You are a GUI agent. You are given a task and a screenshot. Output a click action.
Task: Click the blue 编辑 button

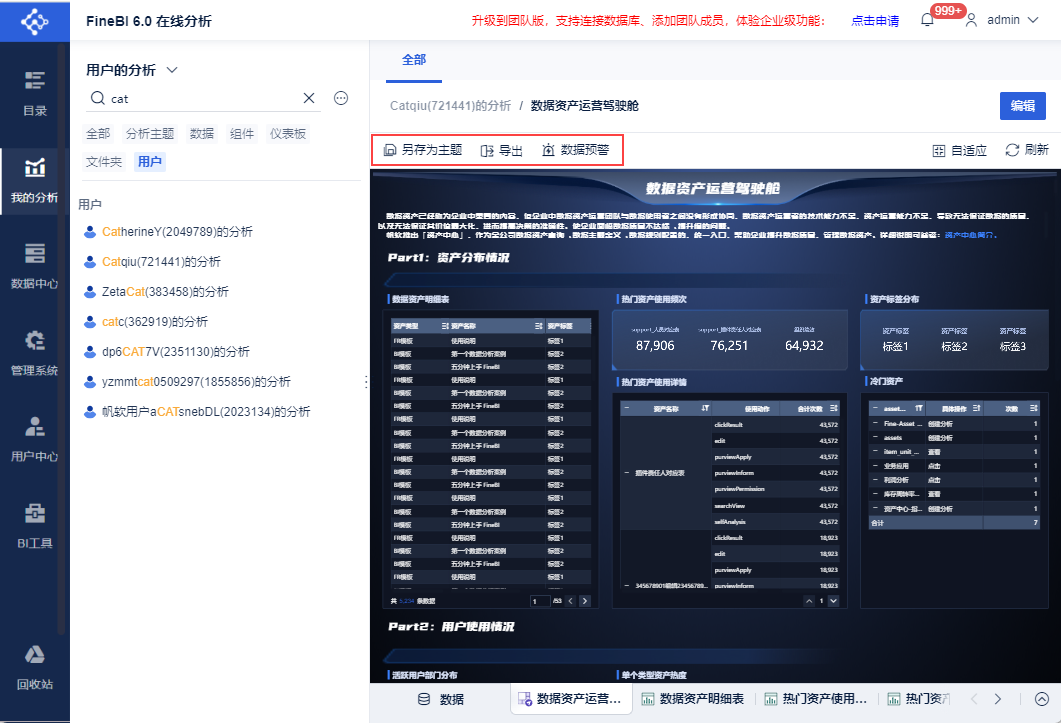click(1022, 106)
